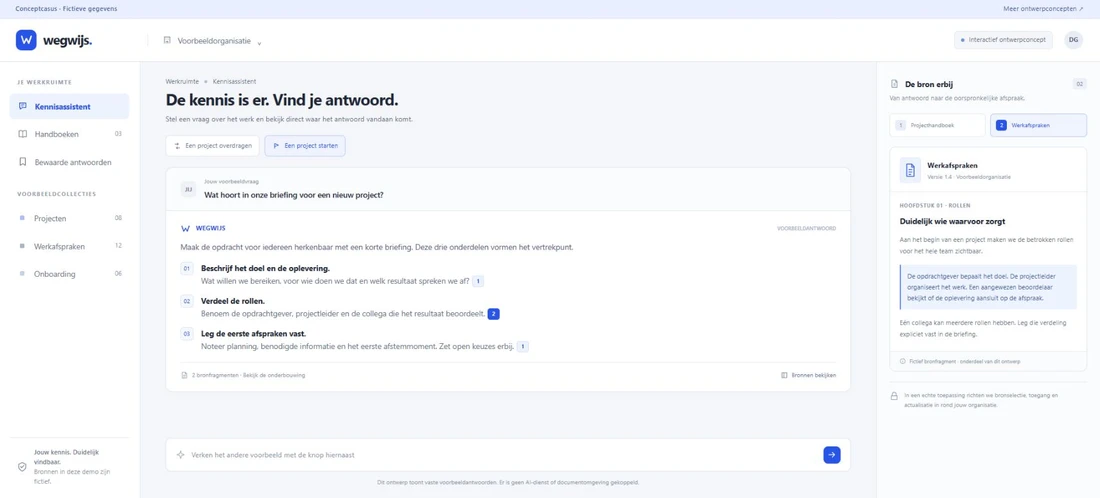Screen dimensions: 1100x498
Task: Click the lock icon below source panel
Action: pyautogui.click(x=894, y=396)
